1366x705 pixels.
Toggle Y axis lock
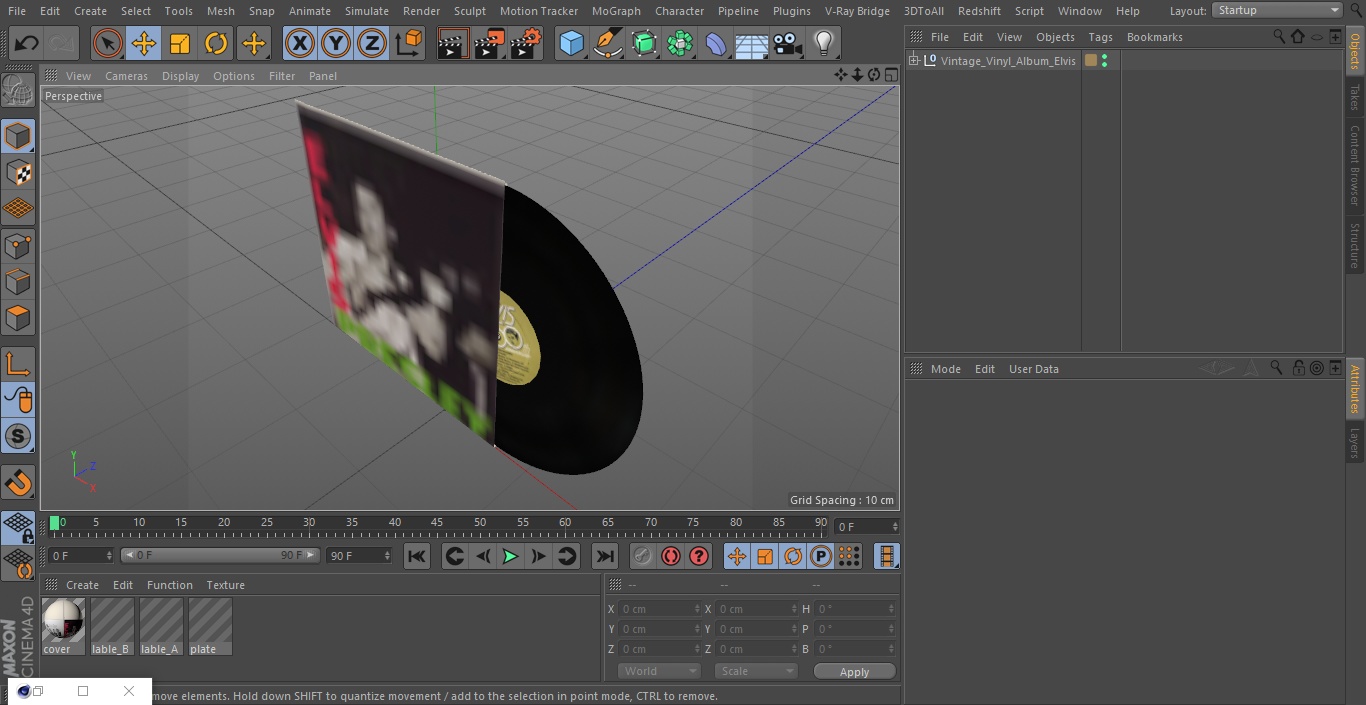pyautogui.click(x=336, y=44)
